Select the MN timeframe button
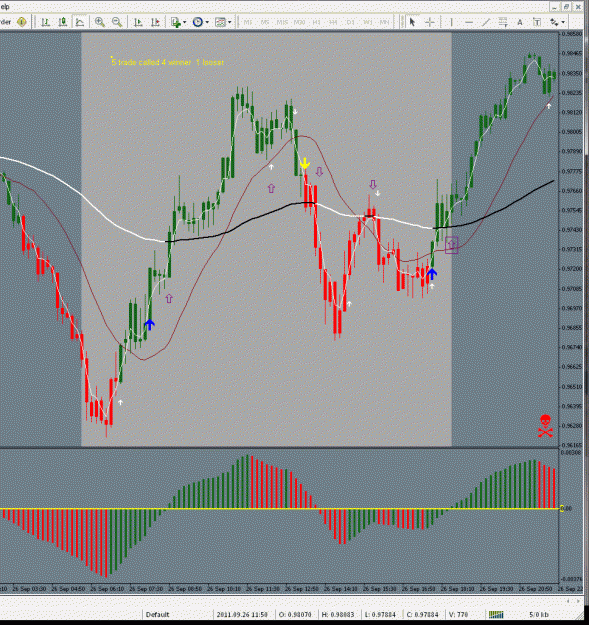 (x=385, y=22)
